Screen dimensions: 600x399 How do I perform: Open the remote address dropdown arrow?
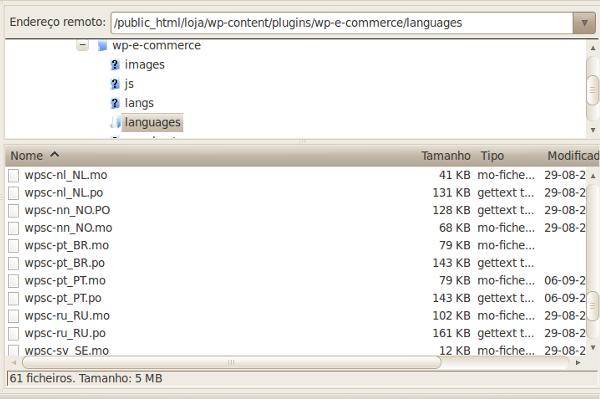click(x=584, y=23)
